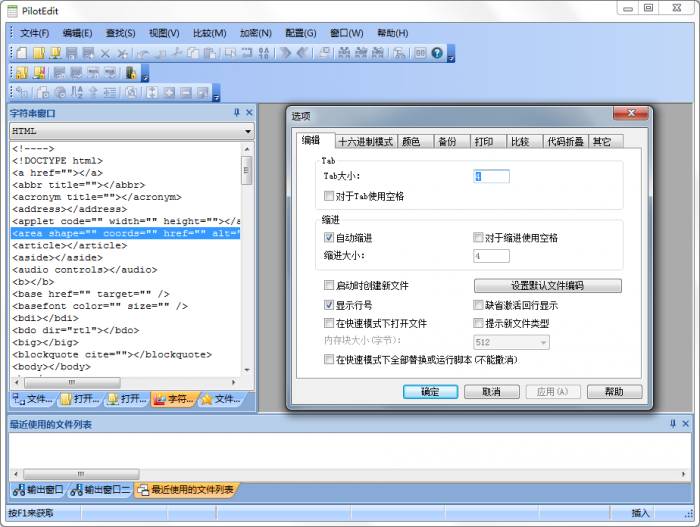Click the 设置默认文件编码 button

(x=547, y=285)
